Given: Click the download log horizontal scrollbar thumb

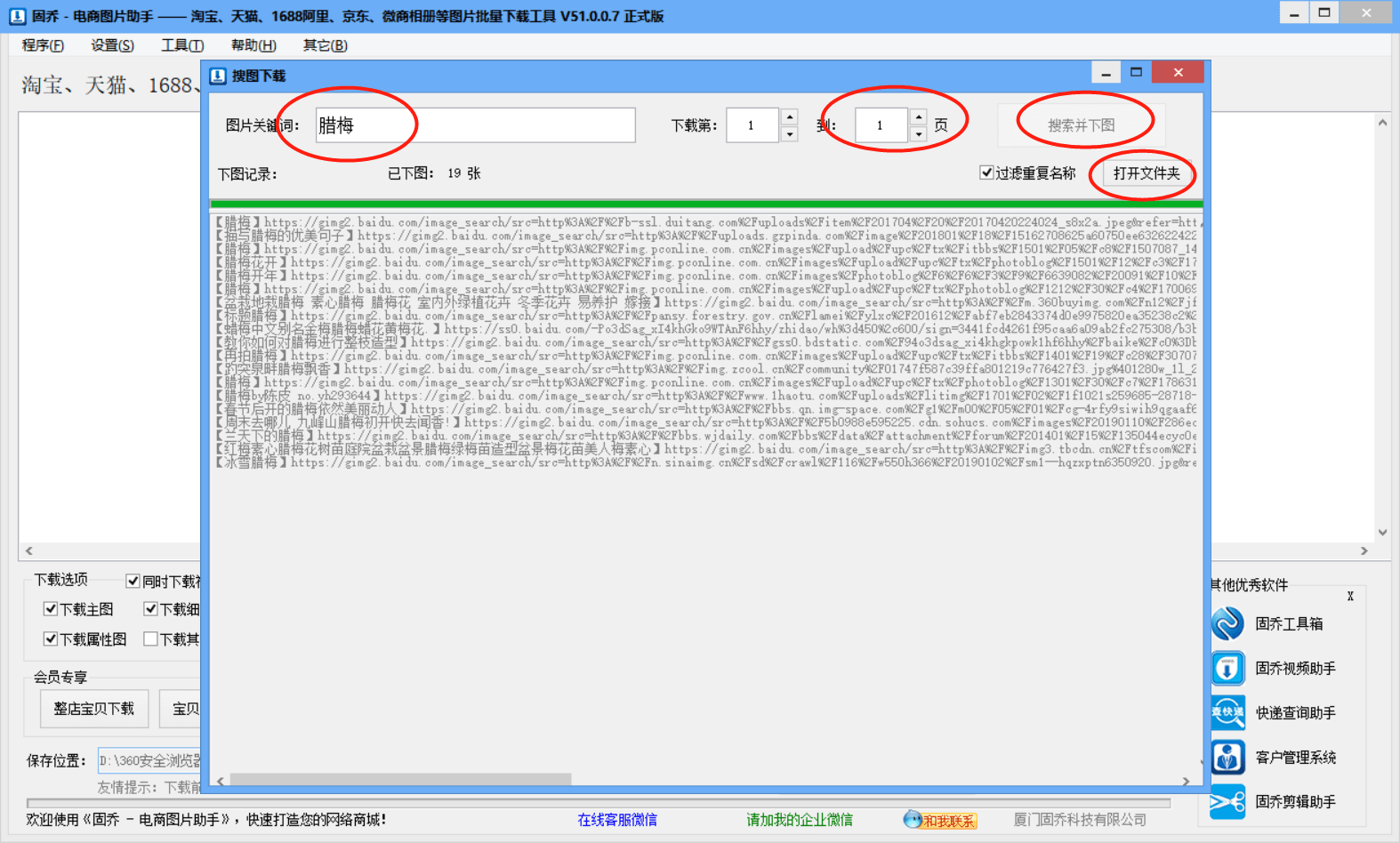Looking at the screenshot, I should (400, 780).
